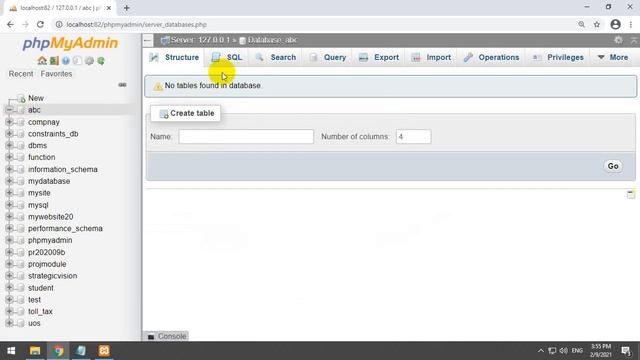Click the browser zoom magnifier icon
This screenshot has width=640, height=360.
[x=582, y=24]
